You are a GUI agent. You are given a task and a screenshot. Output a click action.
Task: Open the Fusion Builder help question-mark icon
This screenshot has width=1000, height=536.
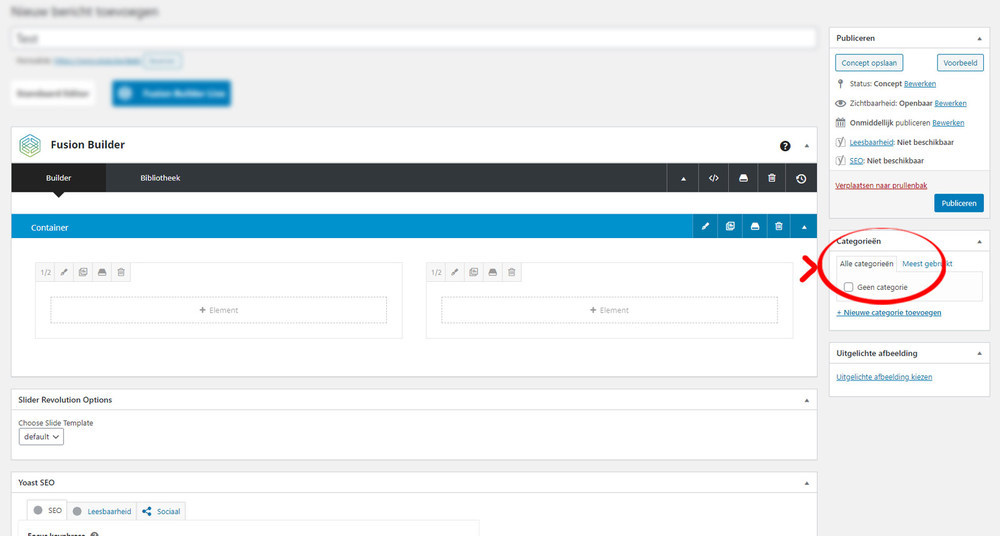[x=785, y=146]
